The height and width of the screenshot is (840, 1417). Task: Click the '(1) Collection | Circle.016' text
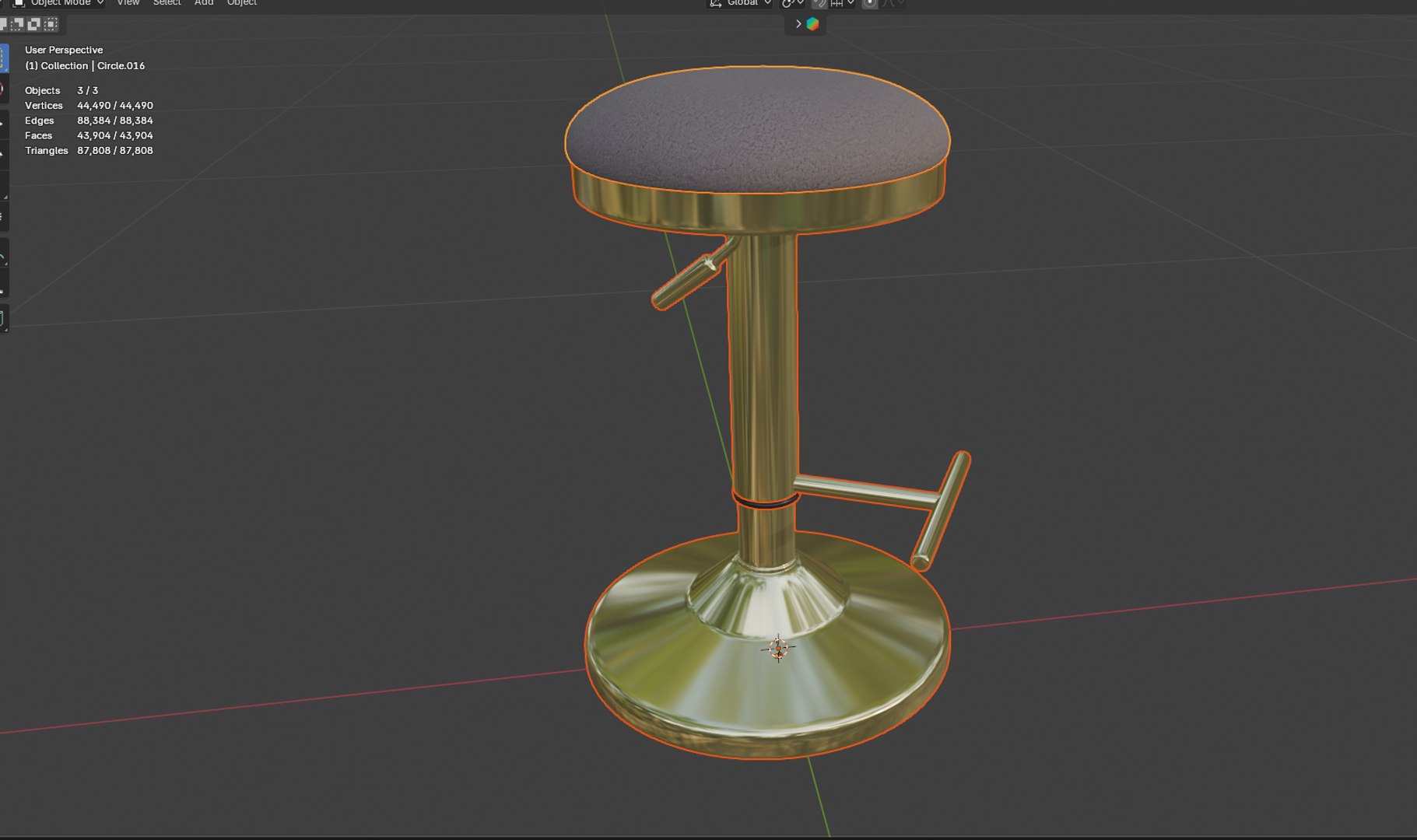point(85,66)
